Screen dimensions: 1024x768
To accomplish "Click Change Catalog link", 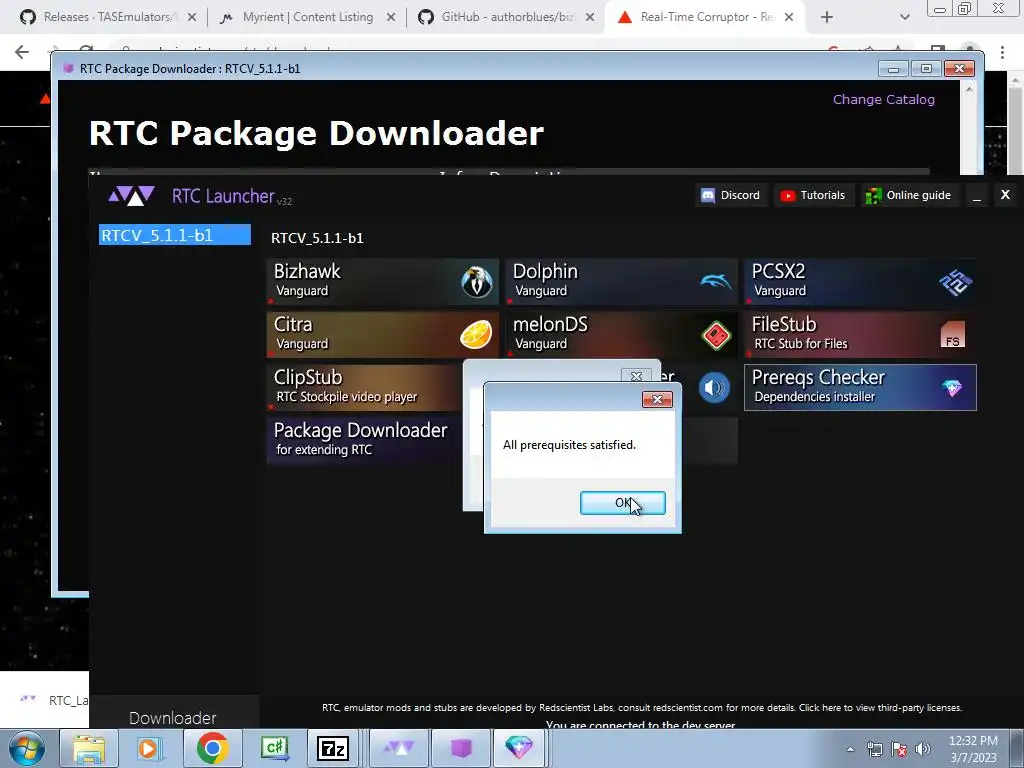I will (884, 99).
